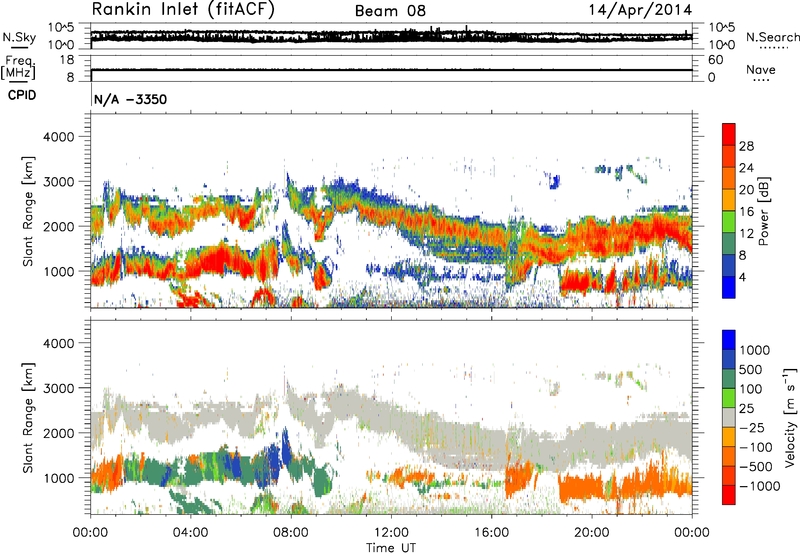Viewport: 800px width, 554px height.
Task: Click the '28' Power scale value
Action: (x=746, y=146)
